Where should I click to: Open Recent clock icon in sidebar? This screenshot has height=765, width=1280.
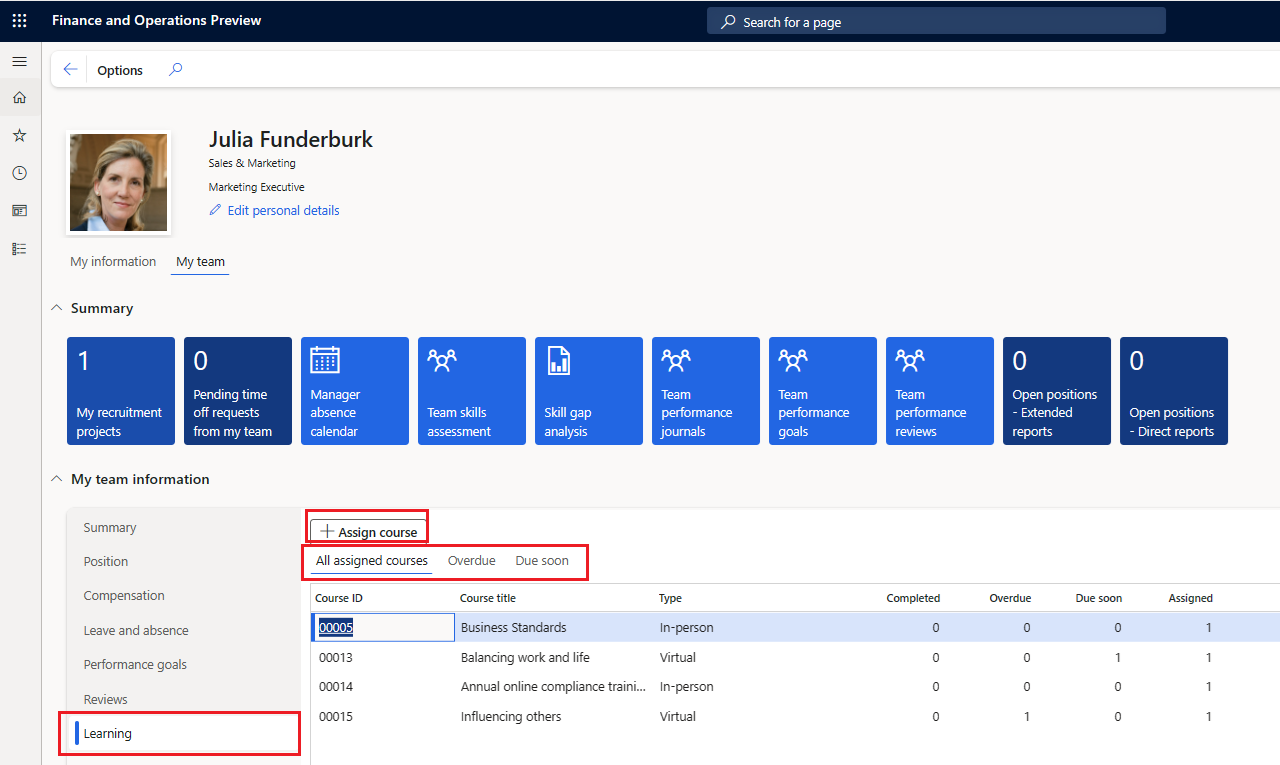pos(19,173)
